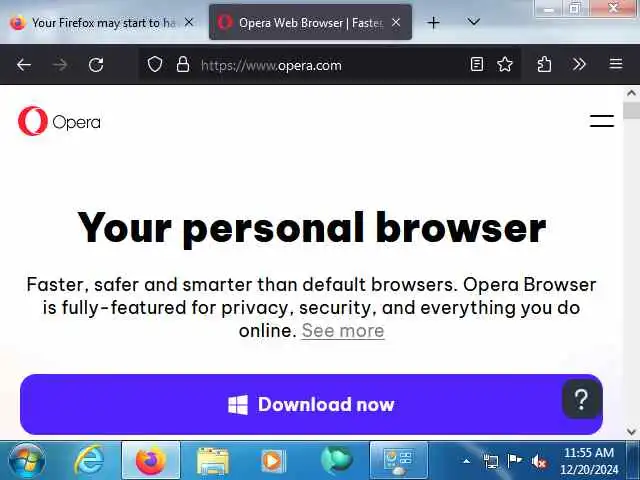This screenshot has width=640, height=480.
Task: Reload the current Opera page
Action: [96, 64]
